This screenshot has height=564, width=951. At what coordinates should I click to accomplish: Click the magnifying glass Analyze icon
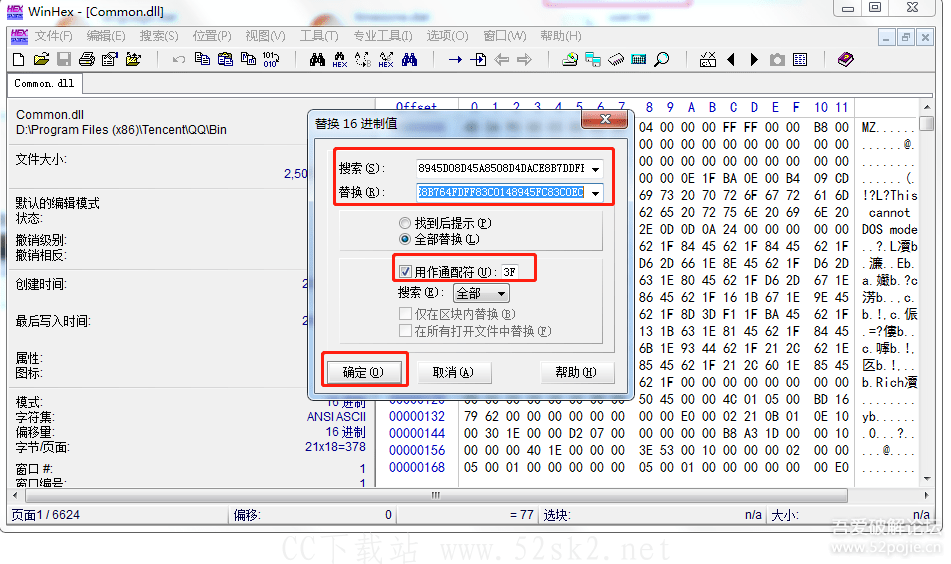(x=662, y=59)
